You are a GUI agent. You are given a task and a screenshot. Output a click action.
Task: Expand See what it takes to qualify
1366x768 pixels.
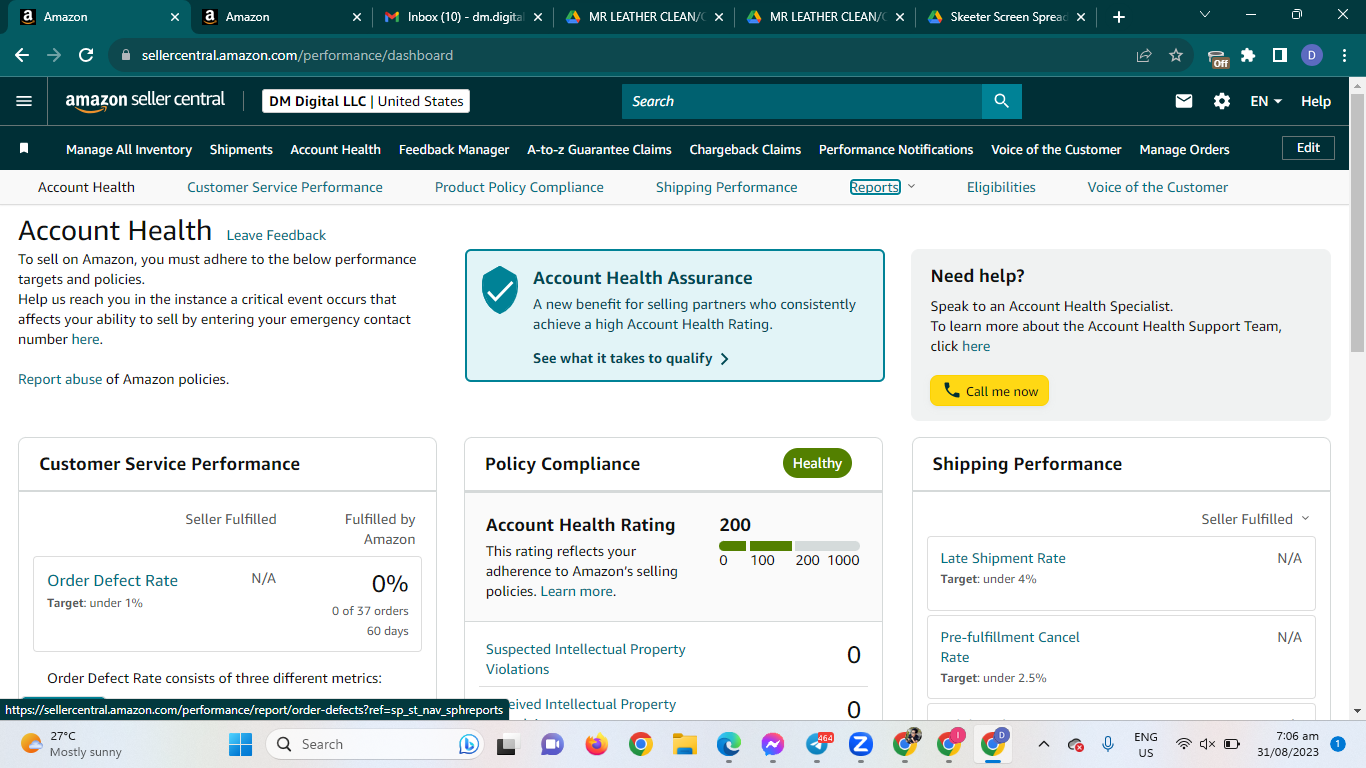pos(631,358)
